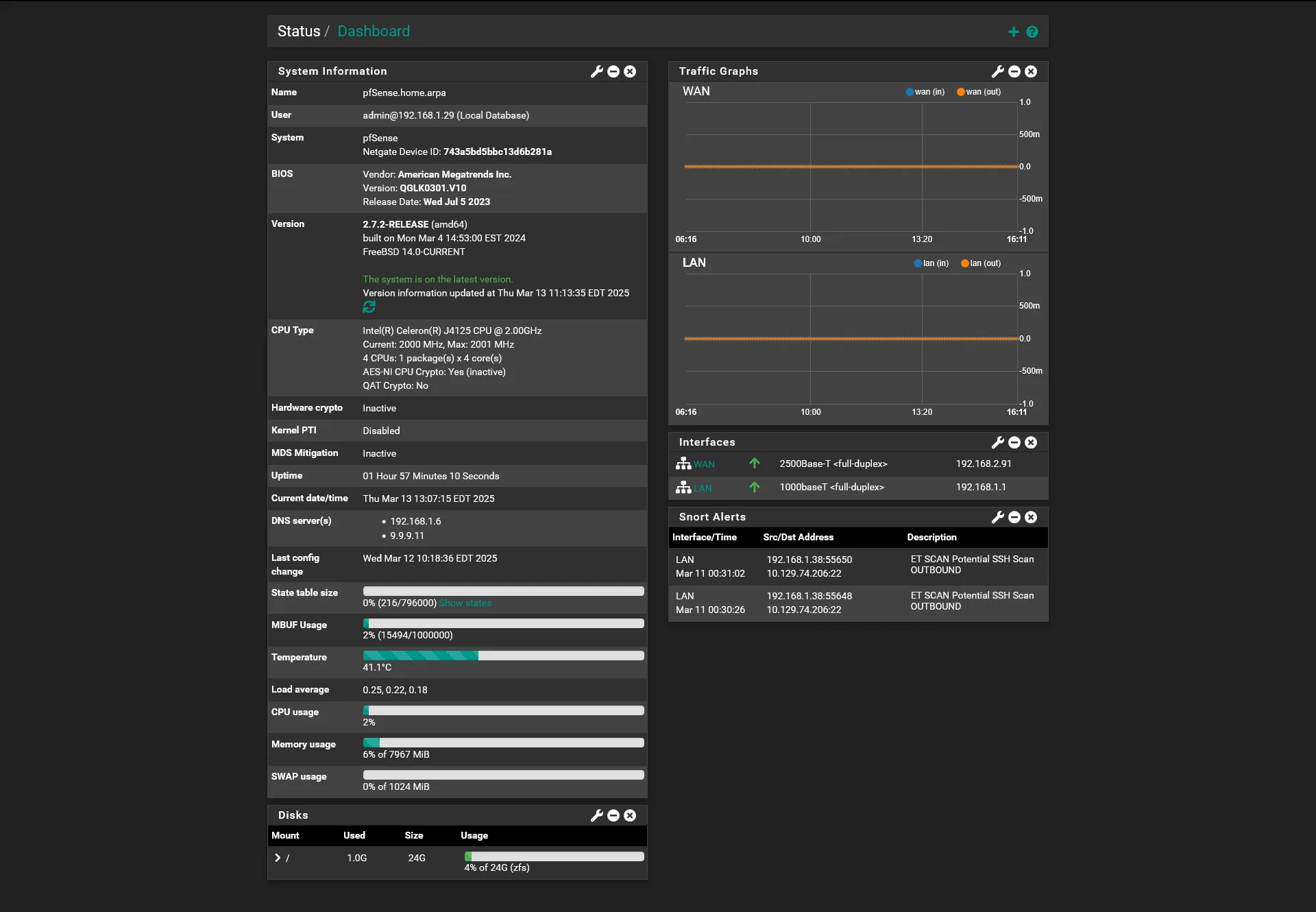
Task: Click the WAN interface network icon
Action: click(683, 464)
